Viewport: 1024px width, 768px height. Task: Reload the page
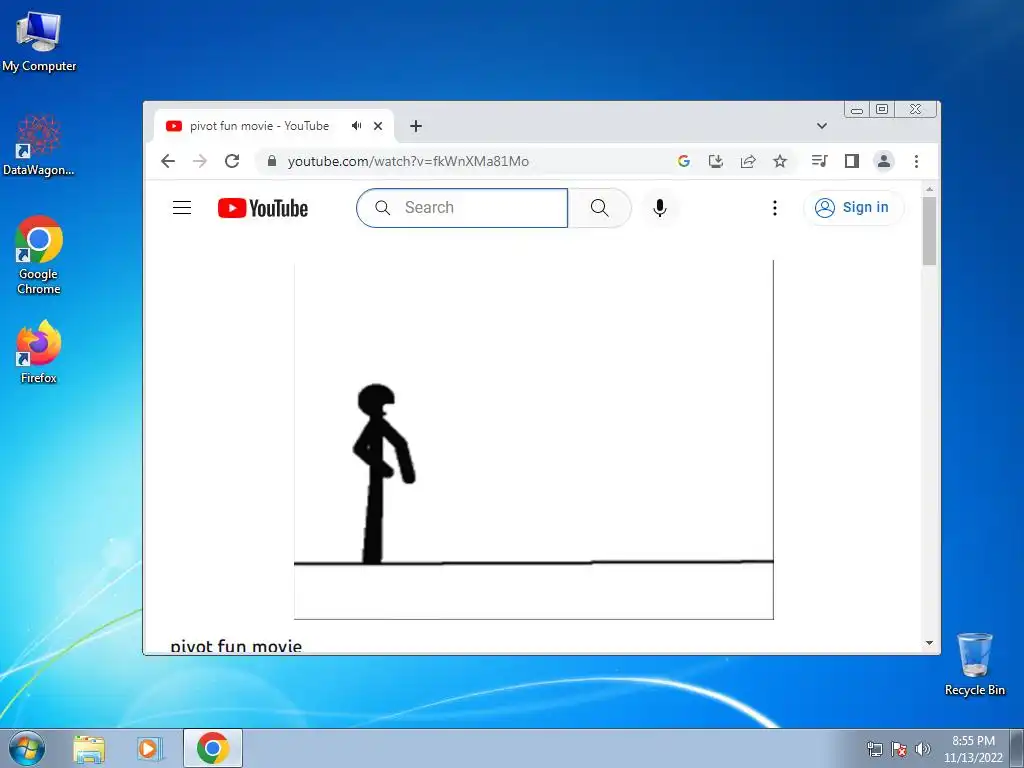tap(232, 161)
